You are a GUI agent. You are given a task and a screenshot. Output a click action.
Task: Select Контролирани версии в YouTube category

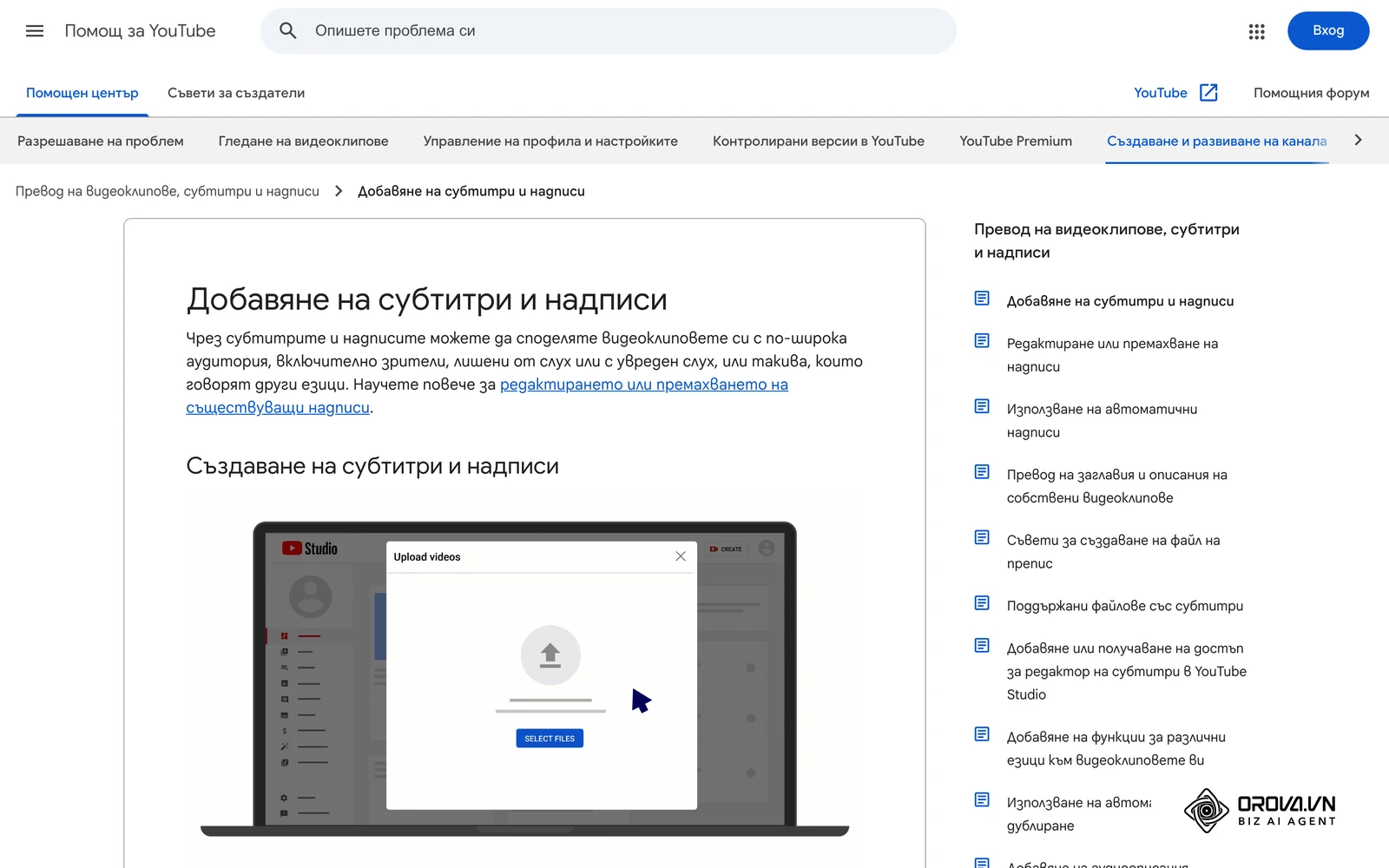819,141
